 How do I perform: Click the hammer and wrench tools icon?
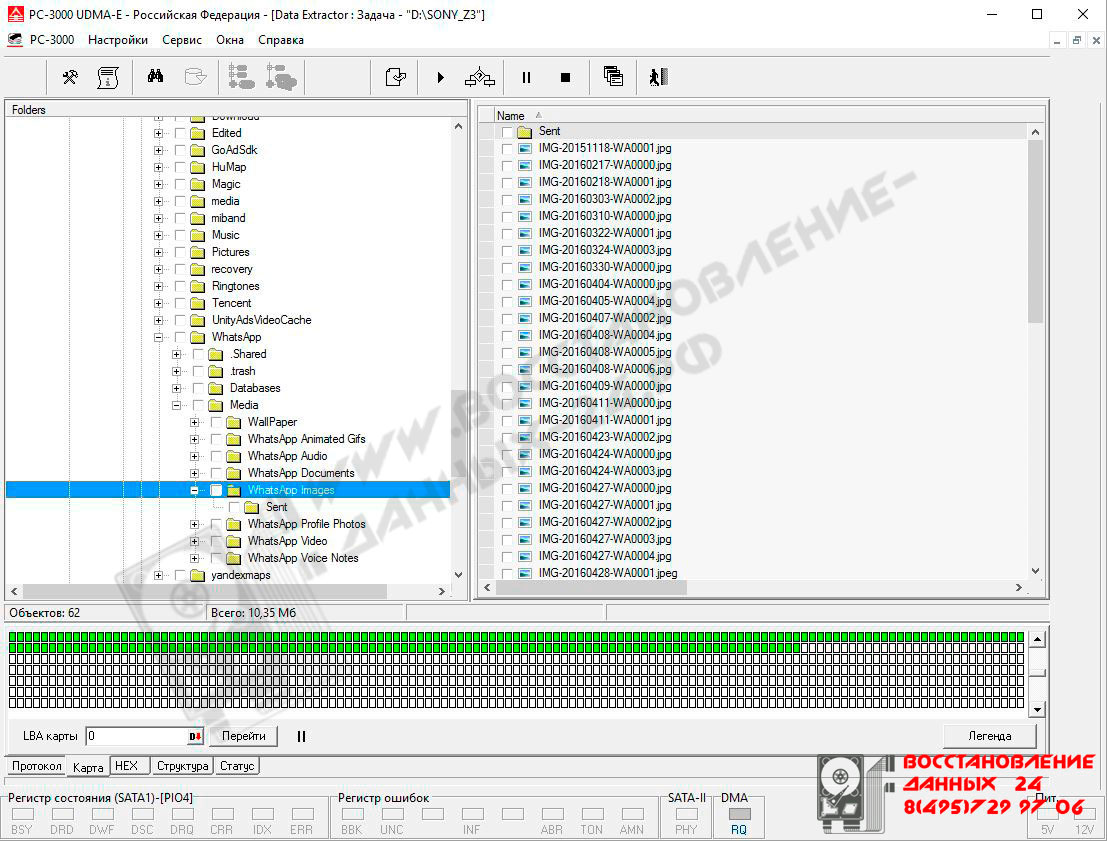pos(70,77)
